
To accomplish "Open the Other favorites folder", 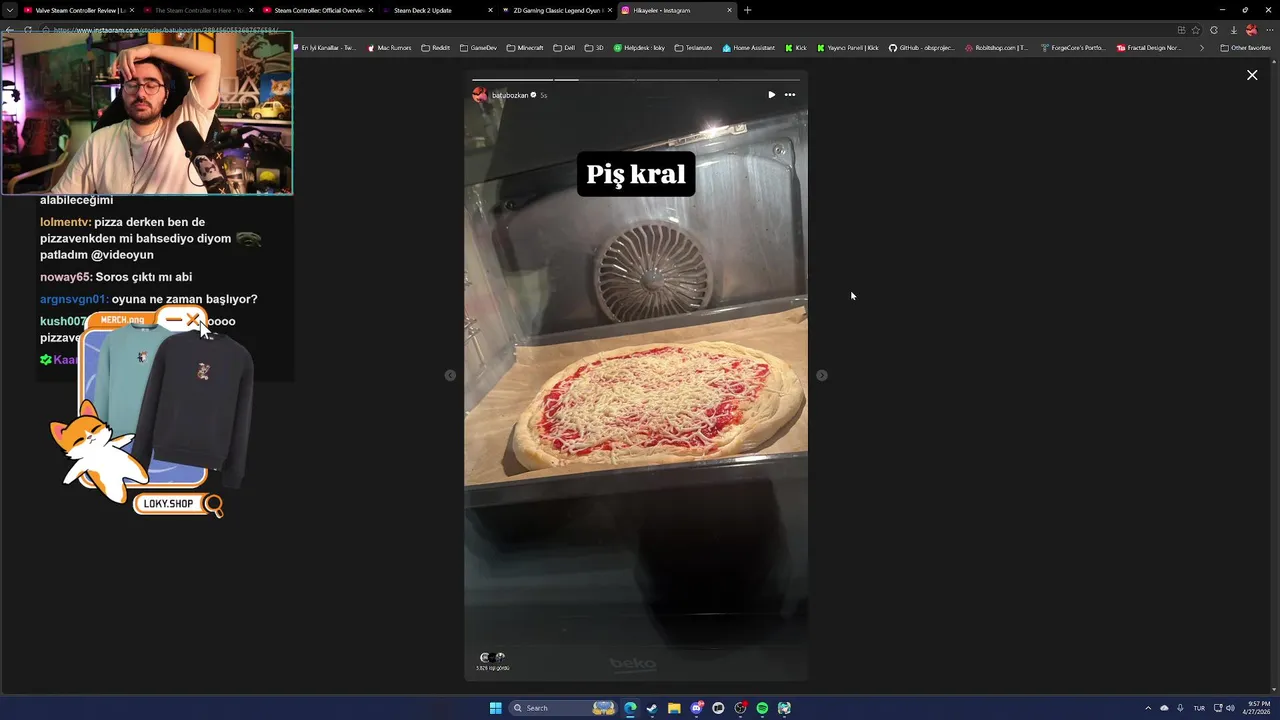I will tap(1246, 48).
